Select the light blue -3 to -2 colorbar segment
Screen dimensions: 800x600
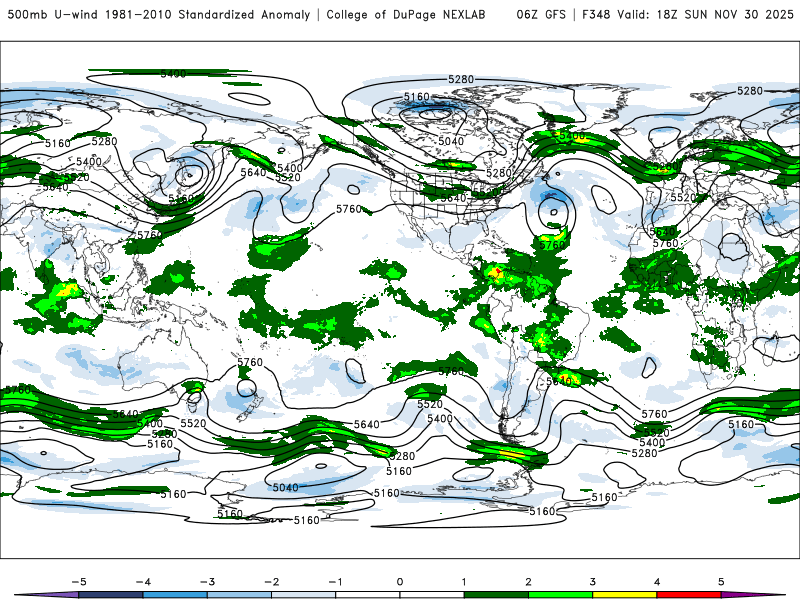click(239, 595)
